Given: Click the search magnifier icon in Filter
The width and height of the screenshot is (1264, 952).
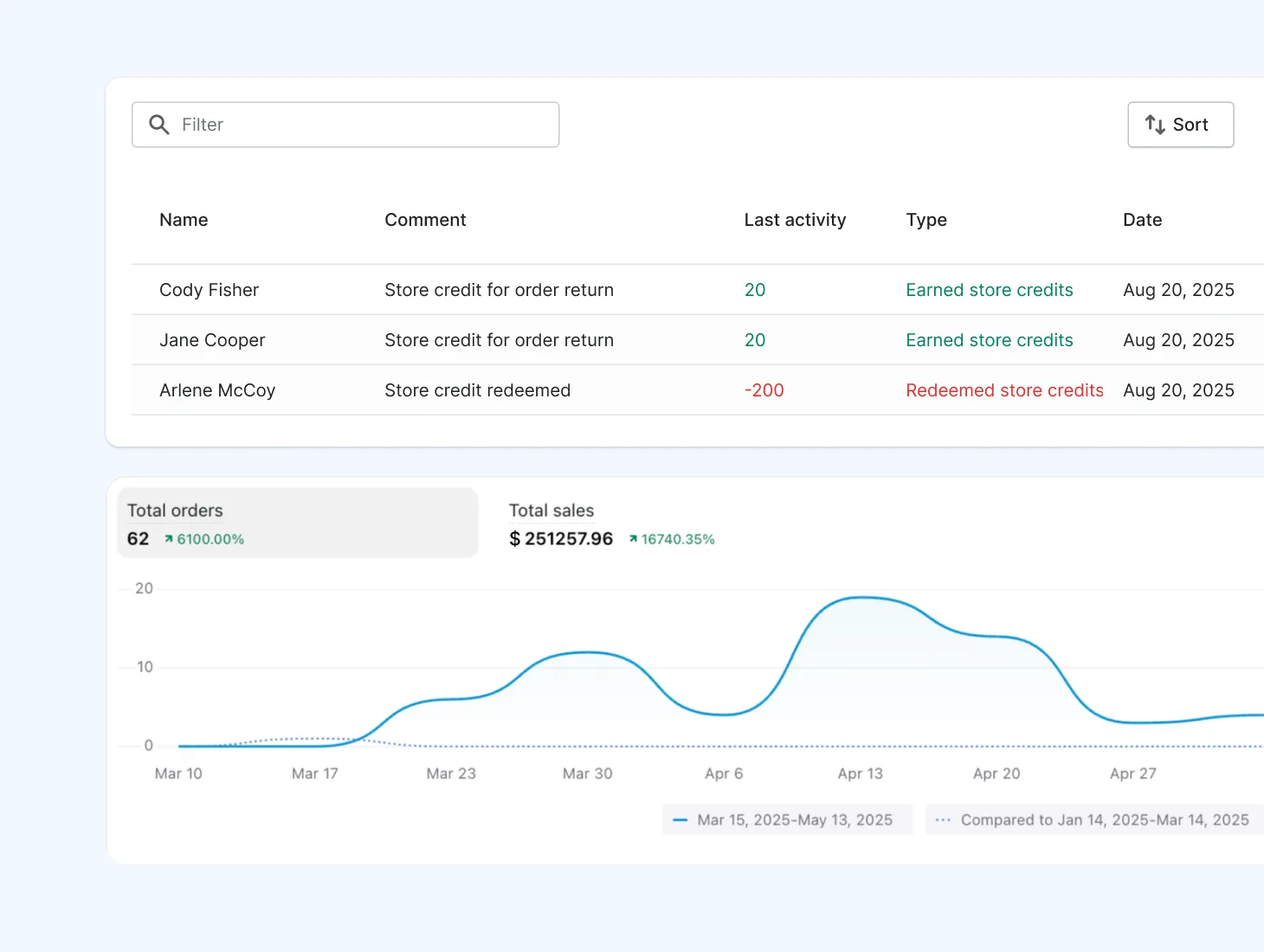Looking at the screenshot, I should 159,125.
